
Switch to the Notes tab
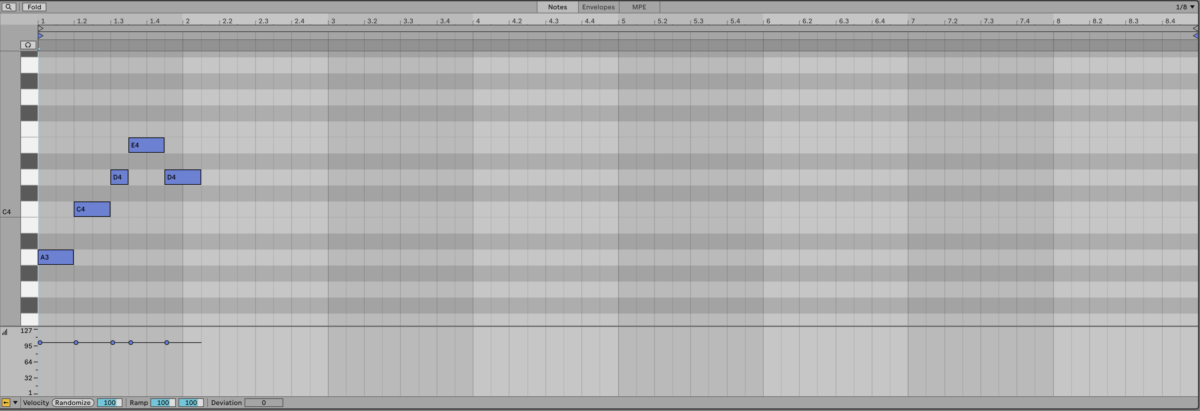pyautogui.click(x=557, y=7)
